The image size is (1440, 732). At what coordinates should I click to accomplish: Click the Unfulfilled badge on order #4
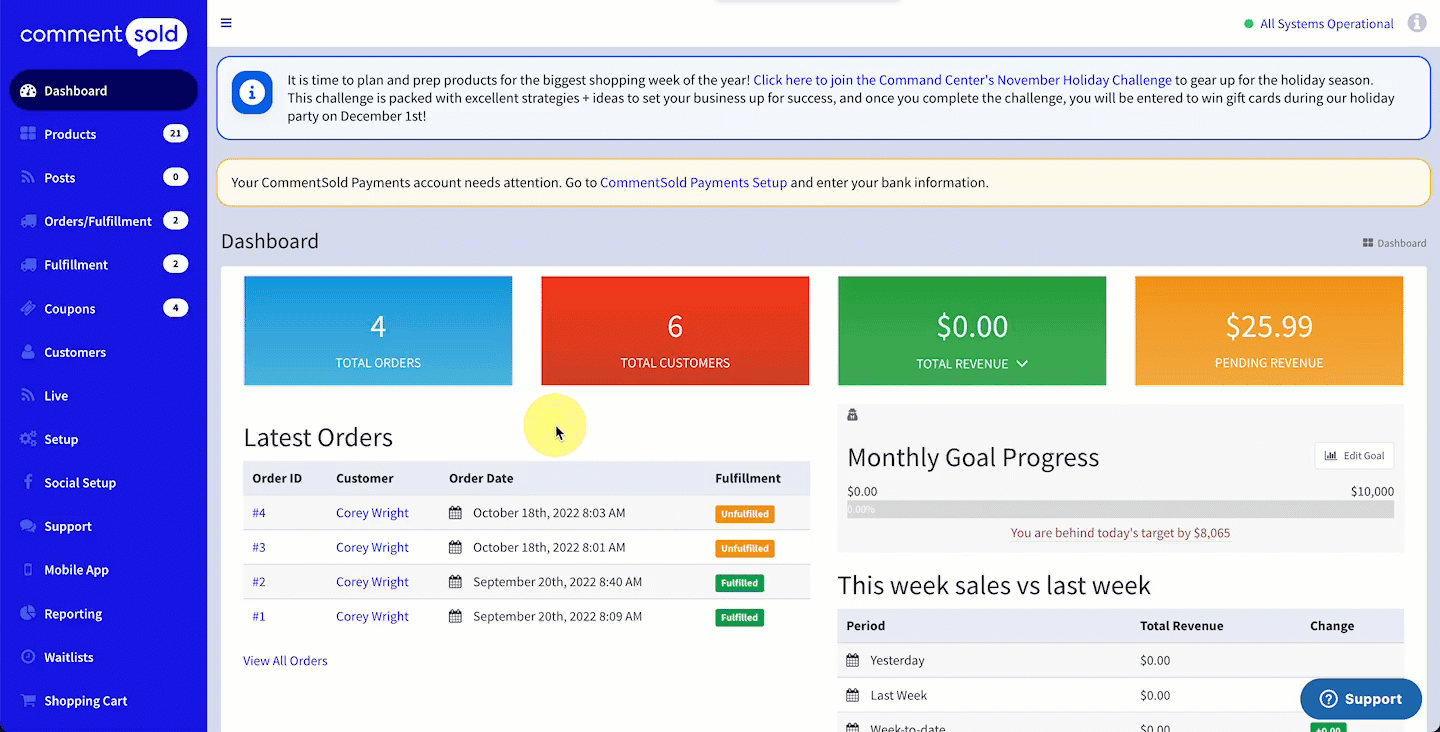click(x=745, y=514)
